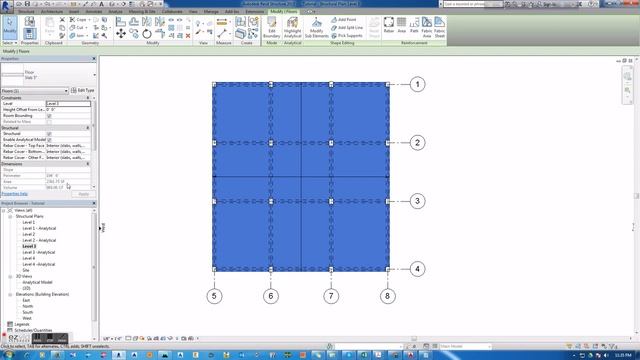The width and height of the screenshot is (640, 360).
Task: Select the Rebar tool
Action: (x=389, y=25)
